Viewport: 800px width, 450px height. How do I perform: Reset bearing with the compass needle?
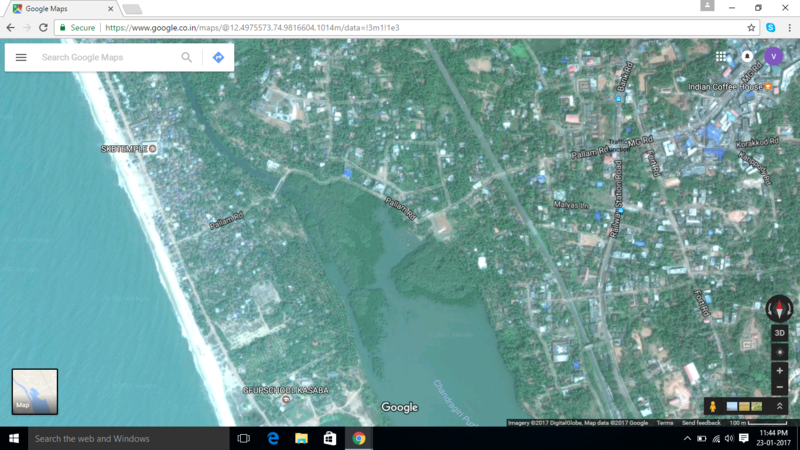(780, 309)
